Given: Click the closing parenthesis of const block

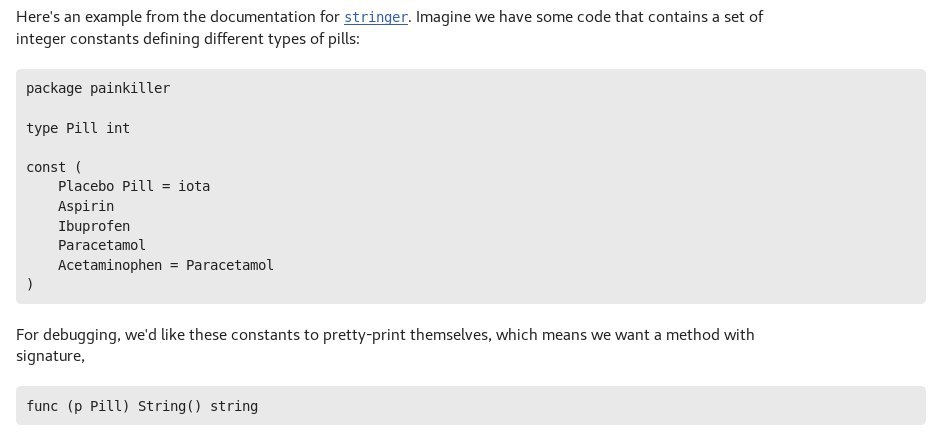Looking at the screenshot, I should point(30,285).
